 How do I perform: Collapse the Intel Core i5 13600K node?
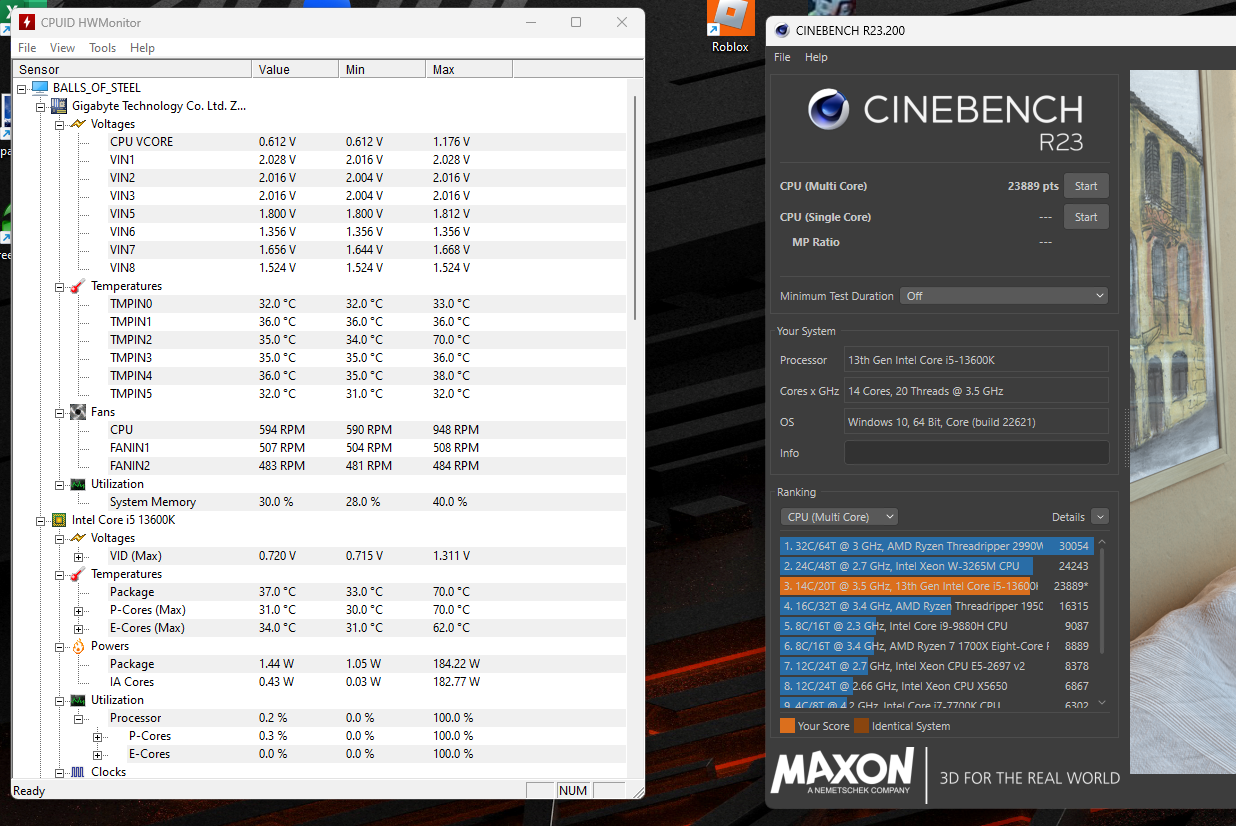tap(41, 520)
